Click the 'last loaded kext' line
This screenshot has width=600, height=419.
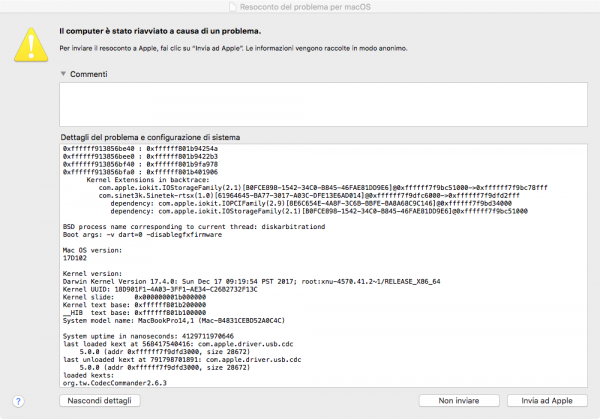pyautogui.click(x=178, y=344)
